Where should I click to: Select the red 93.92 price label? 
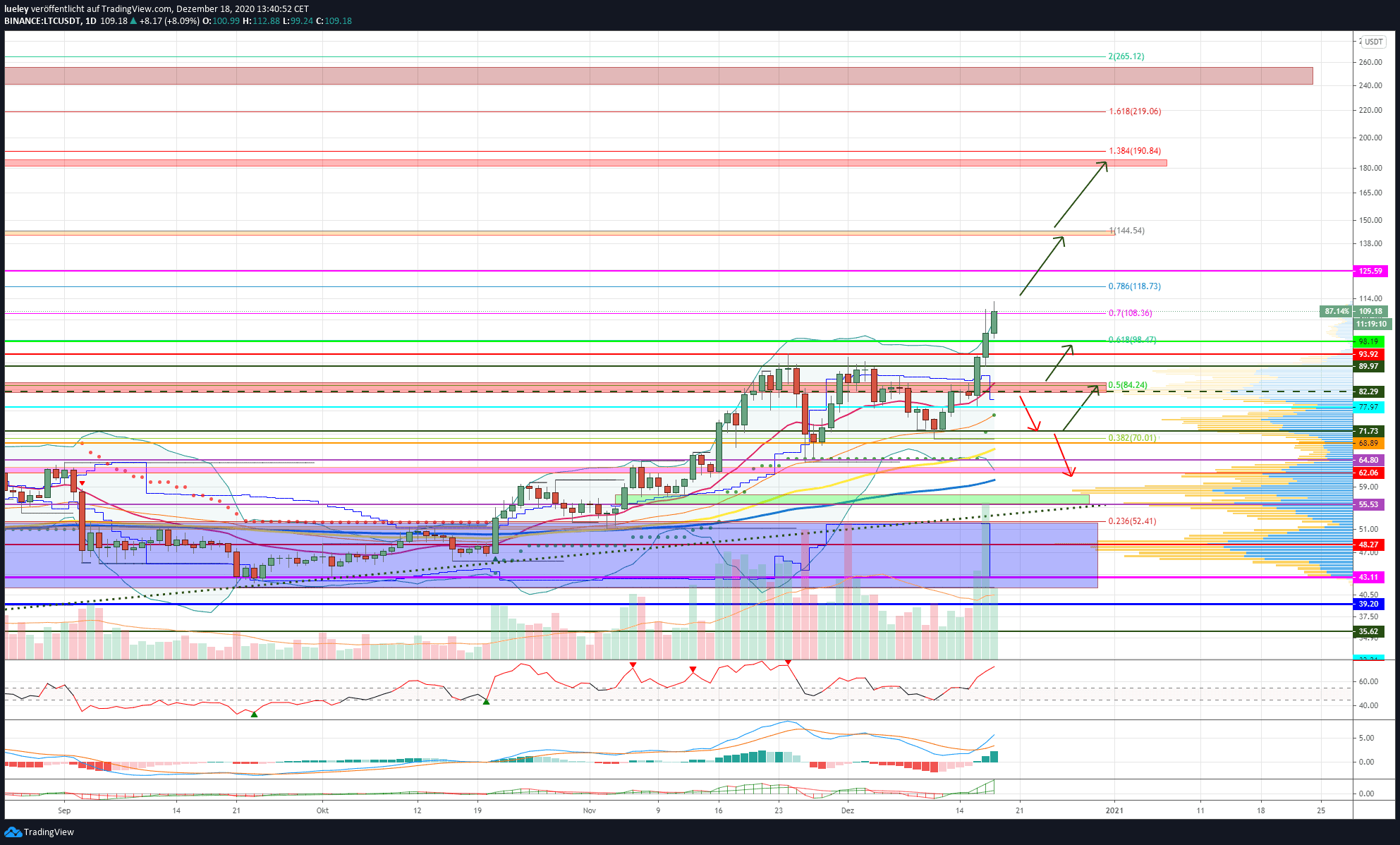click(1368, 354)
